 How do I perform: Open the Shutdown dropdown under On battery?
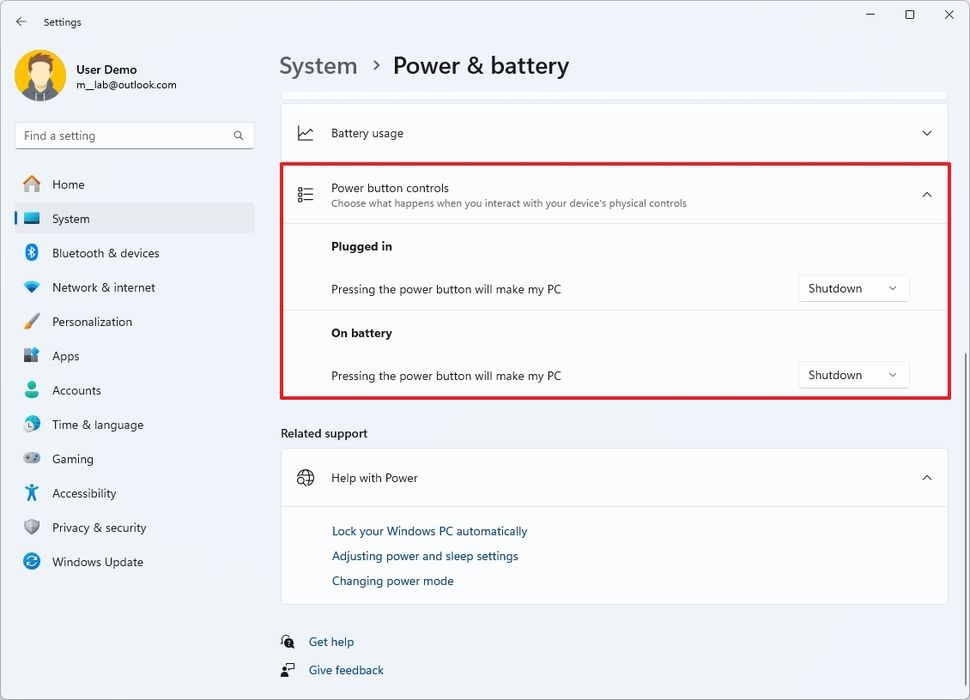[853, 374]
